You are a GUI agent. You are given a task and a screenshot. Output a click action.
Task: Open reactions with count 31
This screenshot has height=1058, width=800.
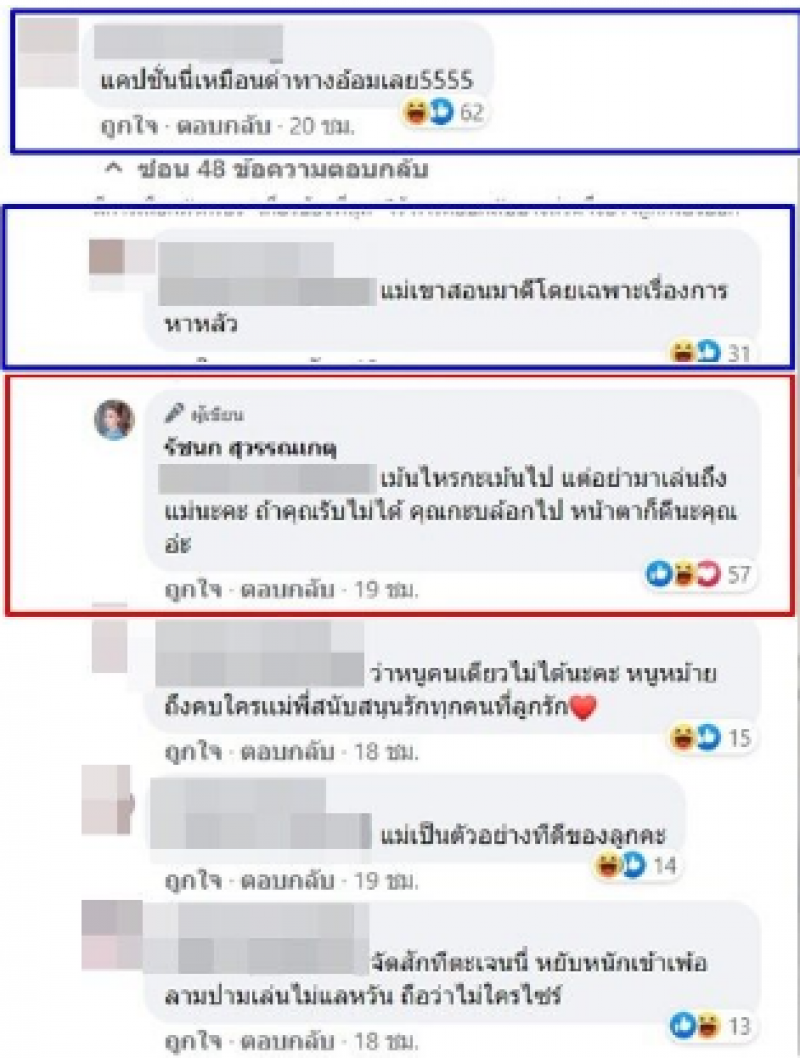710,352
